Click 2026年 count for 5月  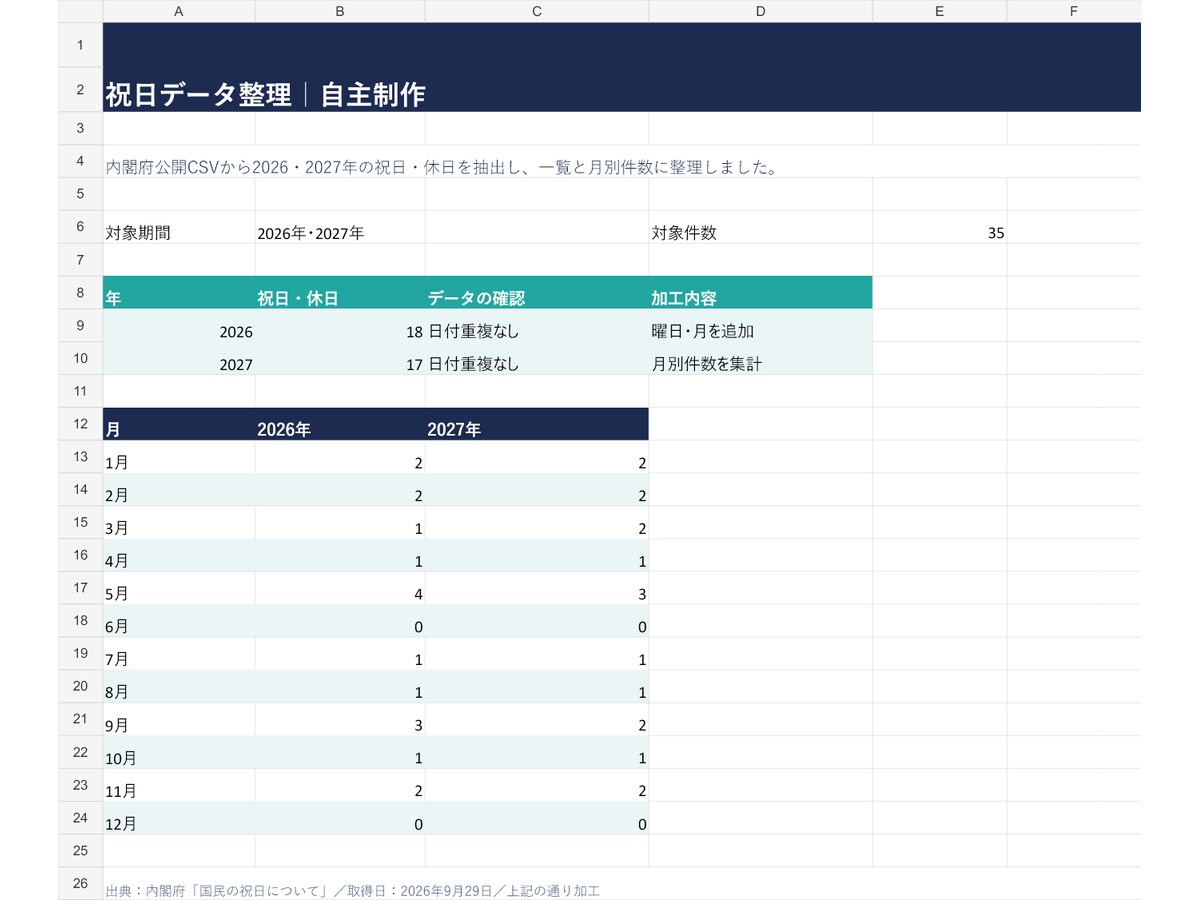pyautogui.click(x=340, y=588)
